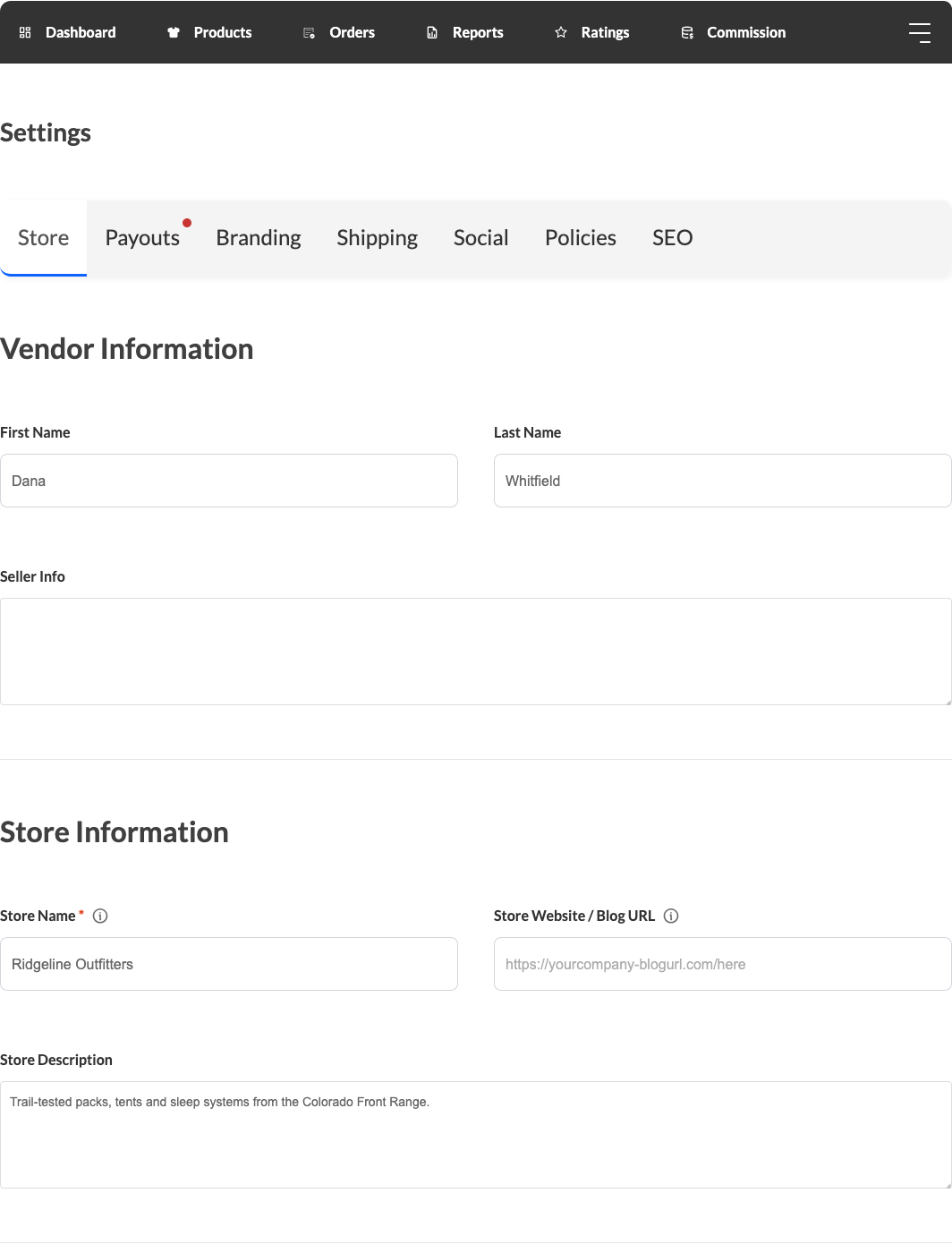Click the Store Description label
Image resolution: width=952 pixels, height=1253 pixels.
56,1060
